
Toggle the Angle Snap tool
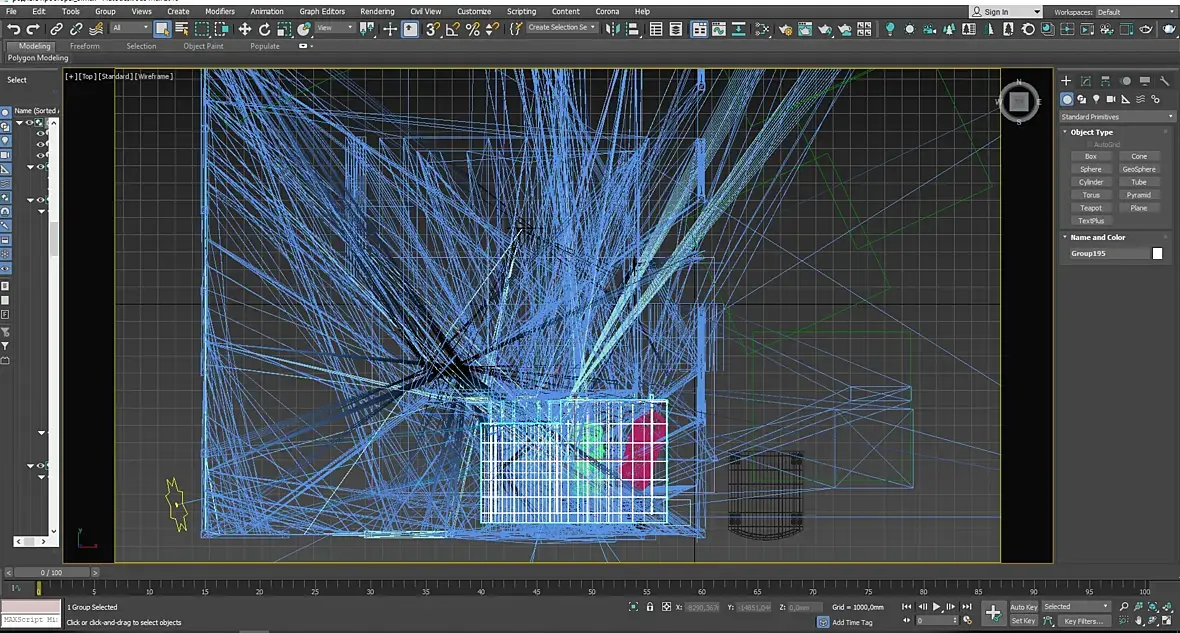(453, 29)
